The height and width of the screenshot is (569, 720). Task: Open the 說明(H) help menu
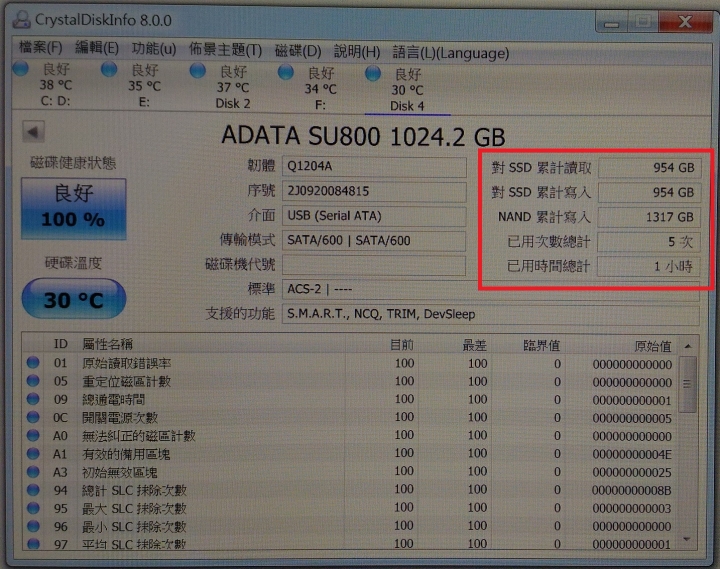pos(357,51)
